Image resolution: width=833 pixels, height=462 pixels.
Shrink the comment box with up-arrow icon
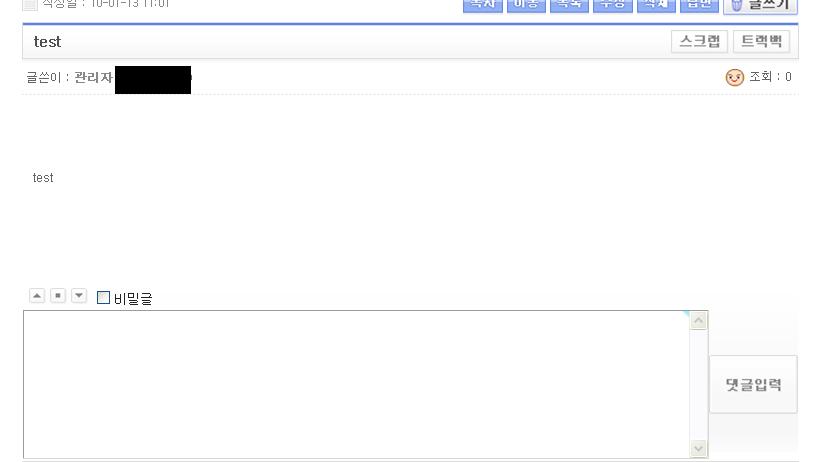coord(37,296)
